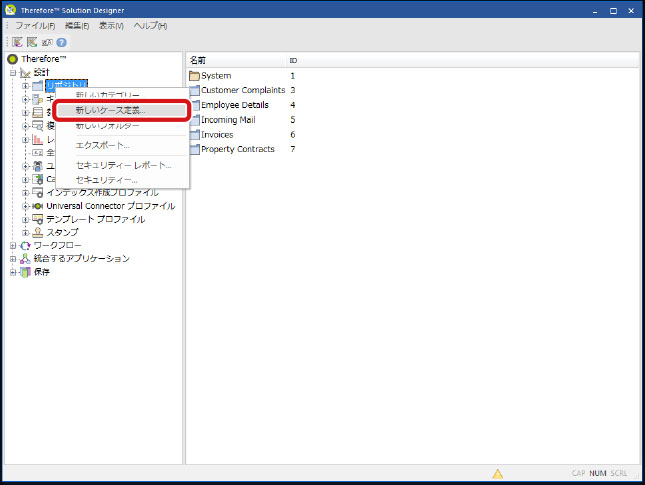Image resolution: width=645 pixels, height=485 pixels.
Task: Click the スタンプ stamp icon in tree
Action: click(38, 232)
